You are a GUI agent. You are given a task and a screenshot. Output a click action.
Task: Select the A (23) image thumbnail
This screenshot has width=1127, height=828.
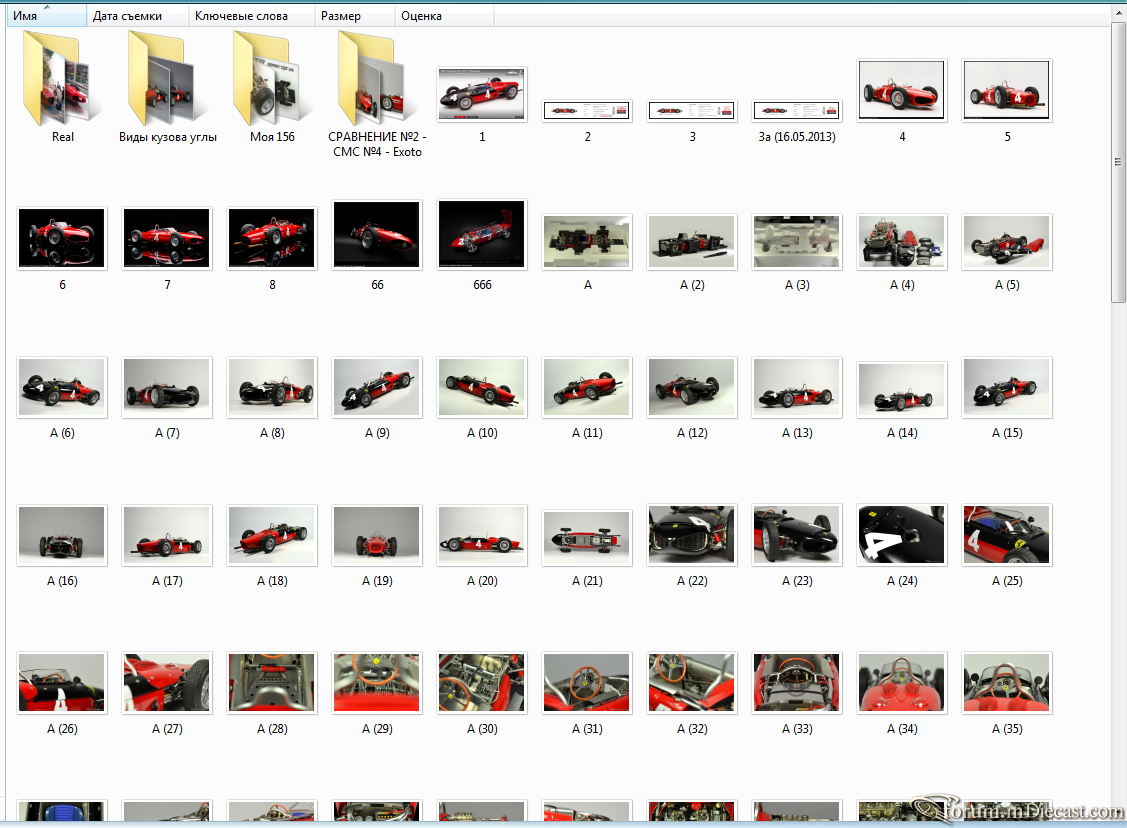click(x=796, y=535)
